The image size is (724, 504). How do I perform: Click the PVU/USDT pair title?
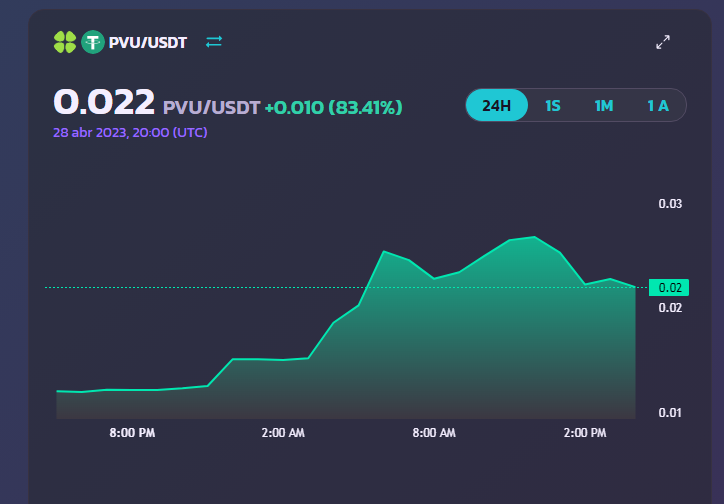[x=148, y=42]
